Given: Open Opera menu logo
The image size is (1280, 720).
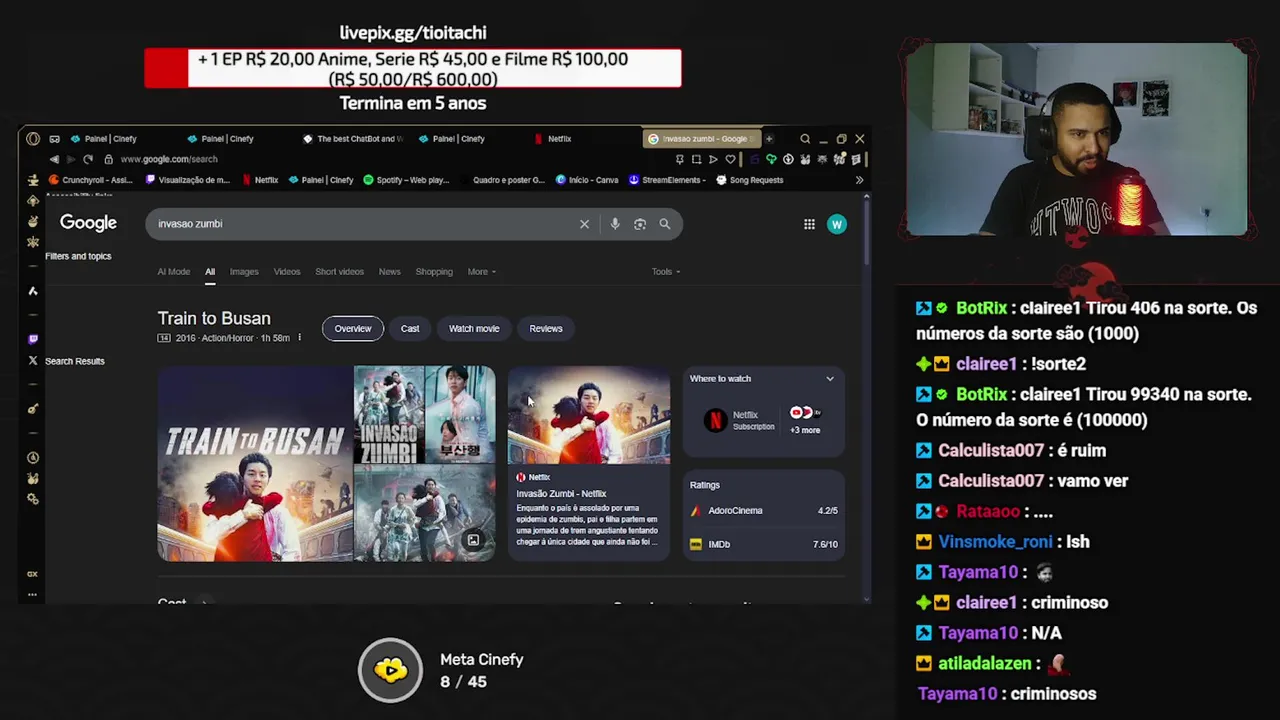Looking at the screenshot, I should pos(33,139).
